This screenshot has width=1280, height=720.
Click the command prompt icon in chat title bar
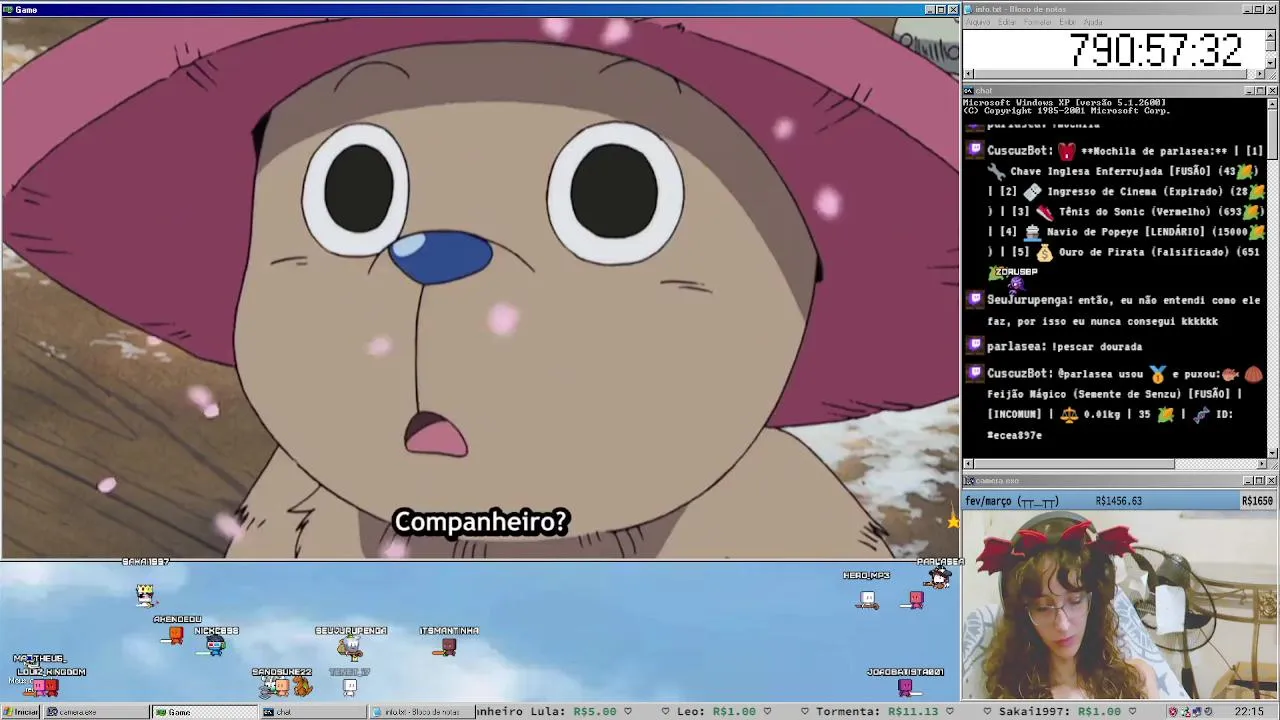coord(969,91)
